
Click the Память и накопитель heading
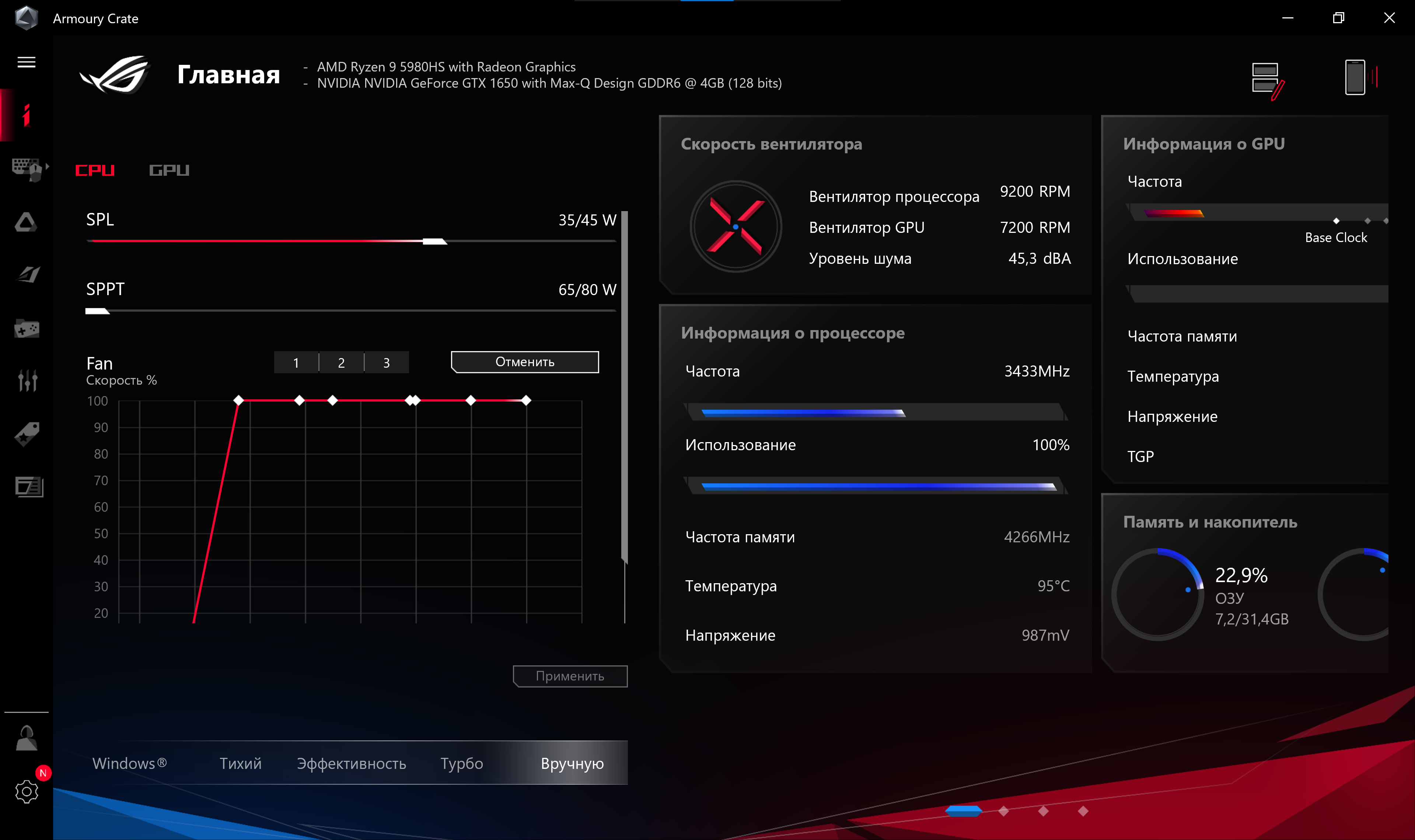click(1210, 522)
